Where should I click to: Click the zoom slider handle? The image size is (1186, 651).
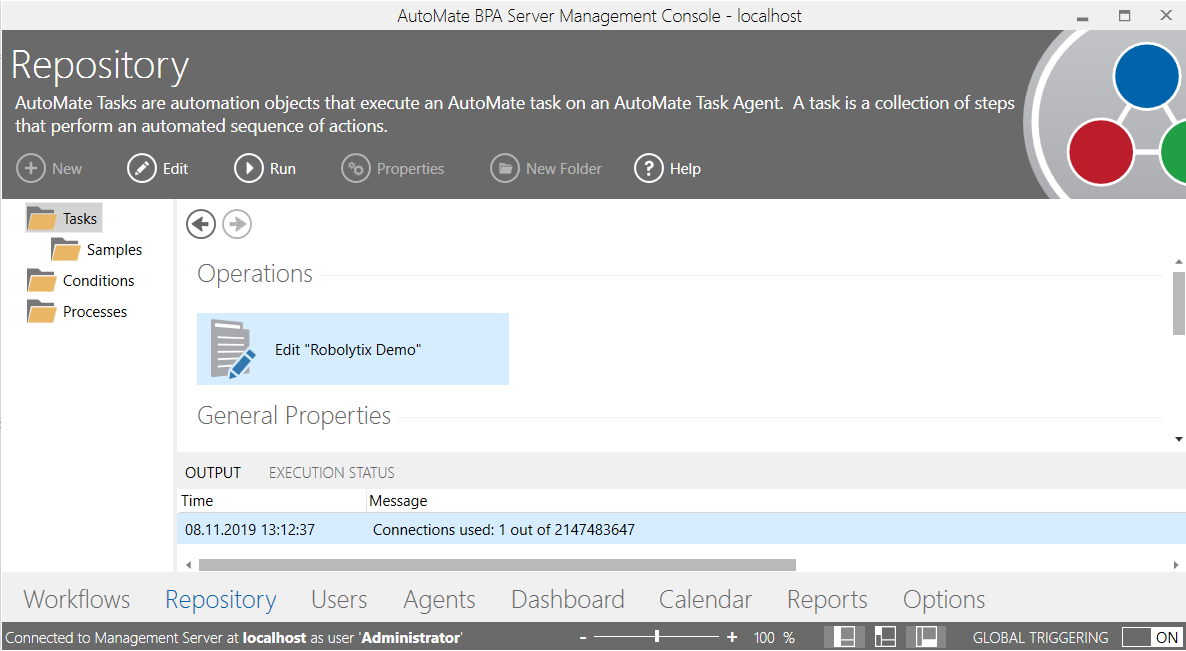point(657,637)
